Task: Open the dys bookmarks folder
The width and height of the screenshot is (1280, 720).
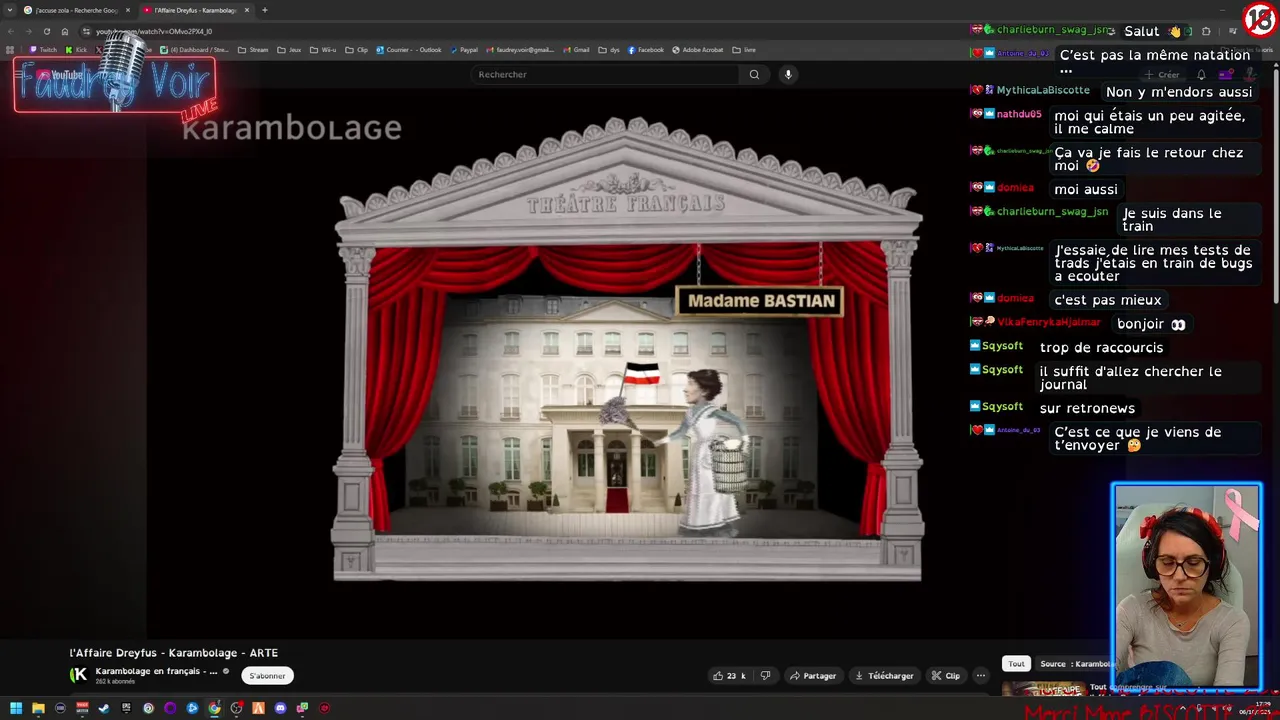Action: (607, 50)
